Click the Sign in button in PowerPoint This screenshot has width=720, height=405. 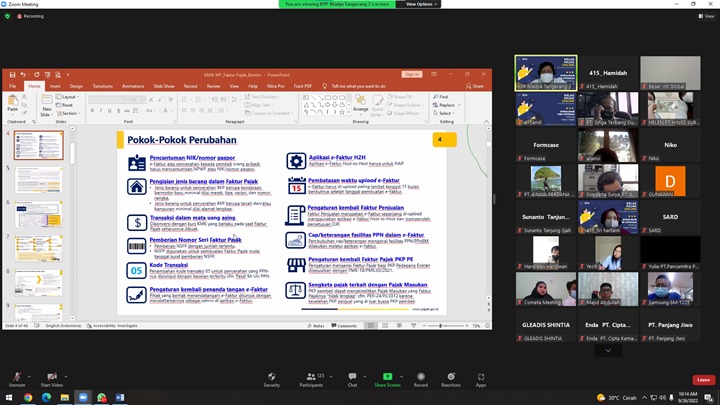tap(412, 74)
